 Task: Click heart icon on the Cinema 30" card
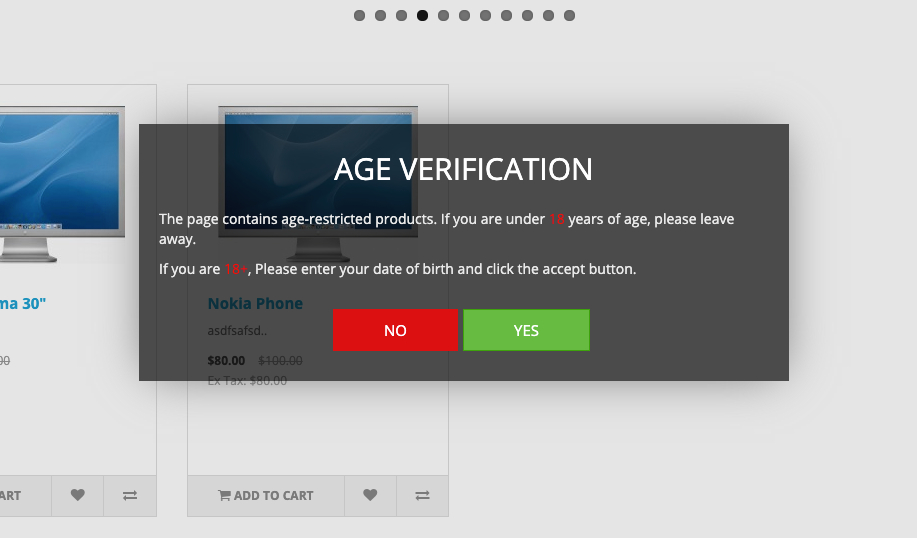(78, 496)
